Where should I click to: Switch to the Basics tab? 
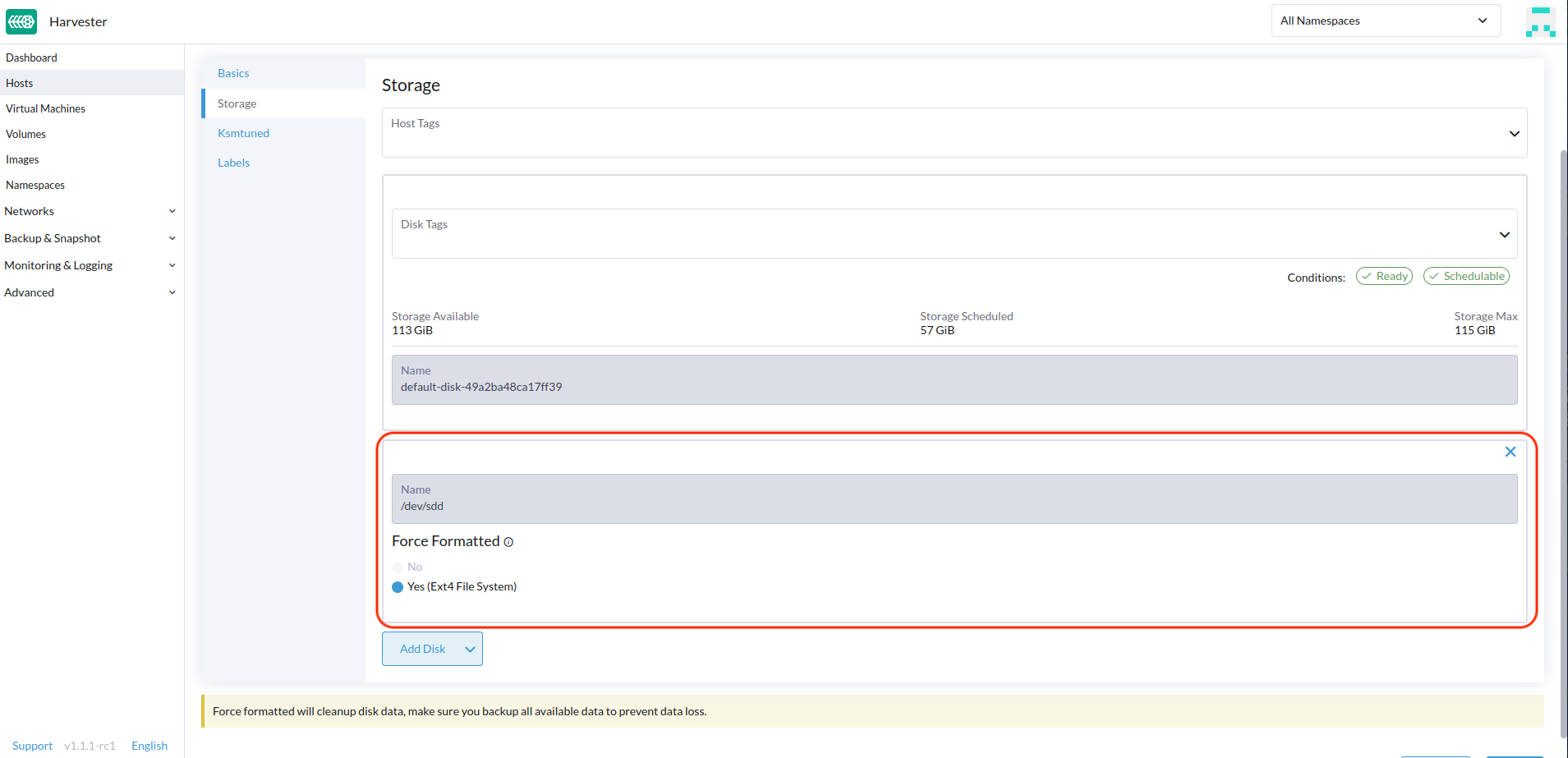point(233,73)
